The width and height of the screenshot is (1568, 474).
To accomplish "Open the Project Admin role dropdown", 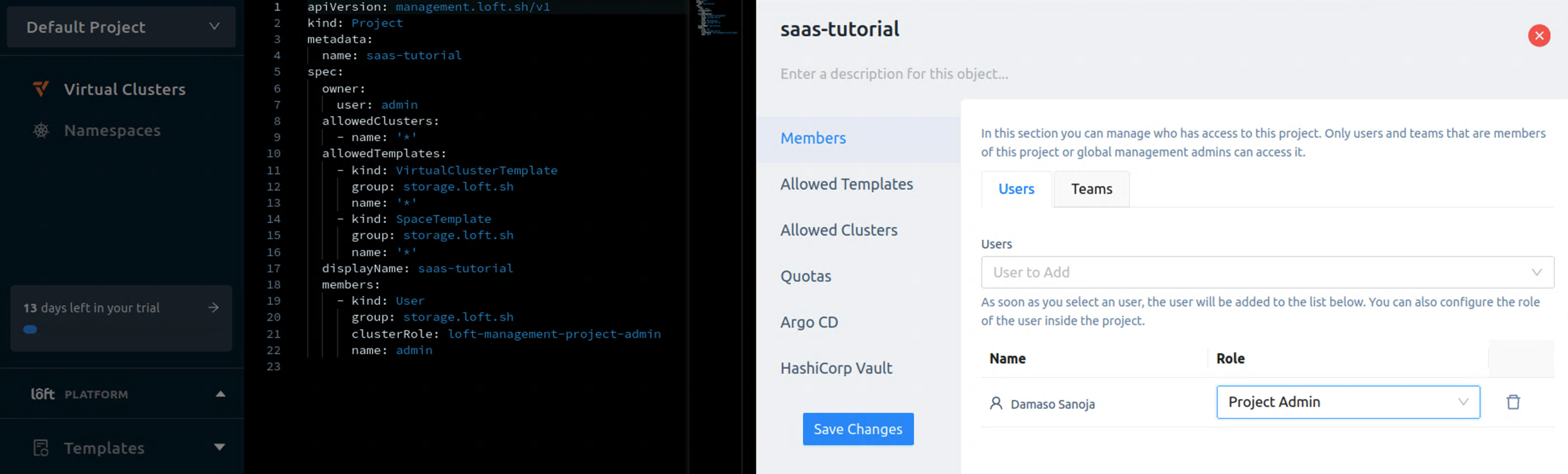I will pyautogui.click(x=1348, y=402).
